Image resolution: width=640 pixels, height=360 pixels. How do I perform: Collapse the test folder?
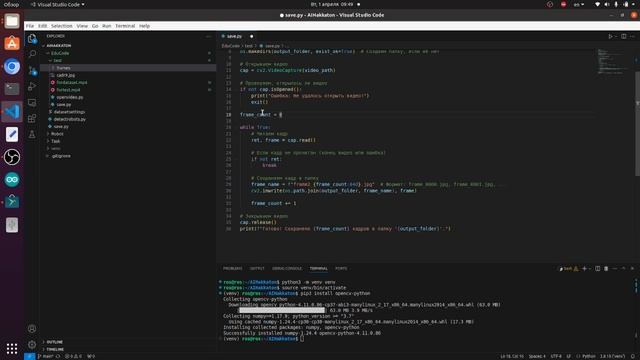tap(51, 60)
